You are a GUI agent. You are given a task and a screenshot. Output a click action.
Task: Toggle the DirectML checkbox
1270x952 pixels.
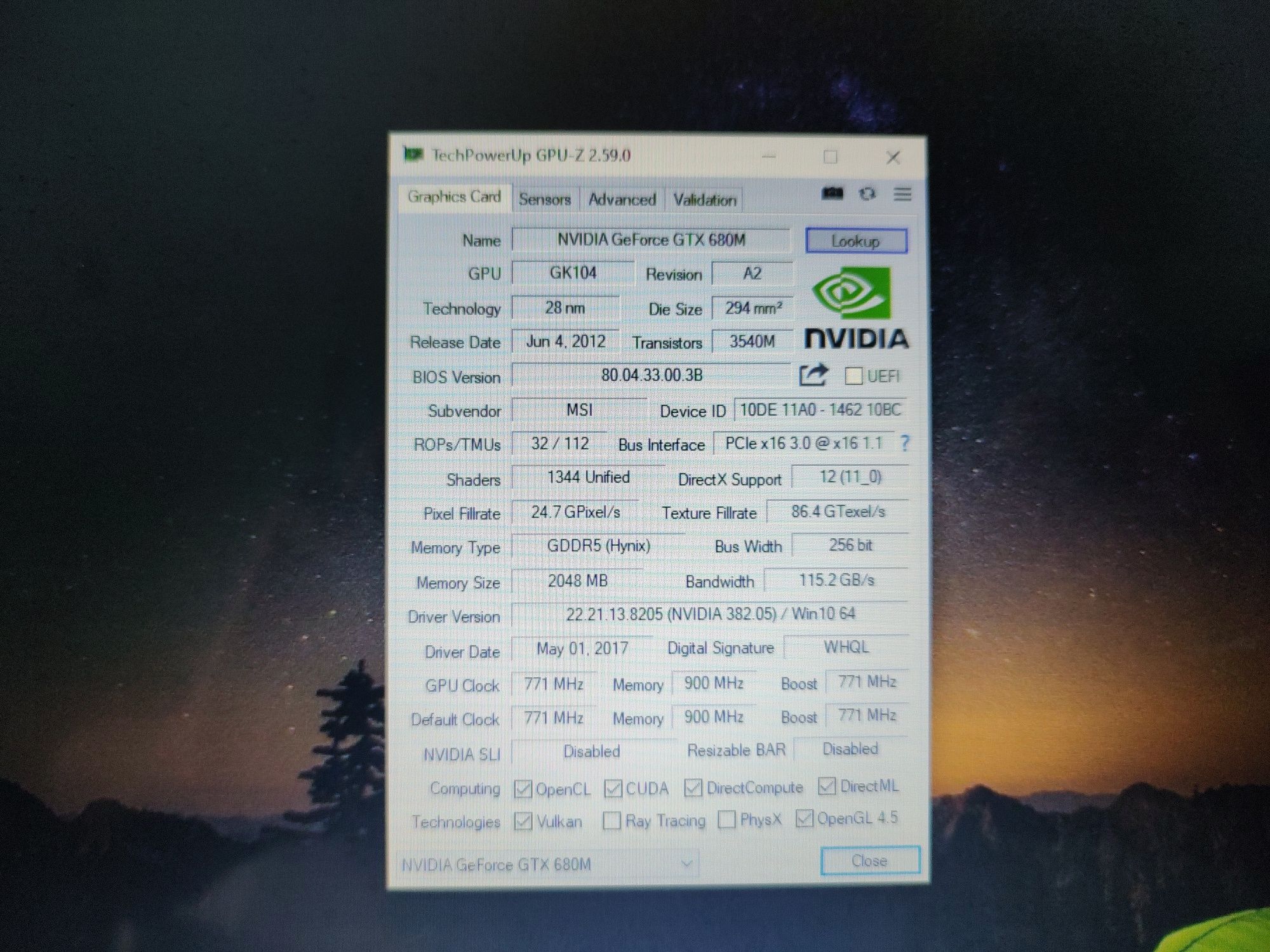coord(826,786)
